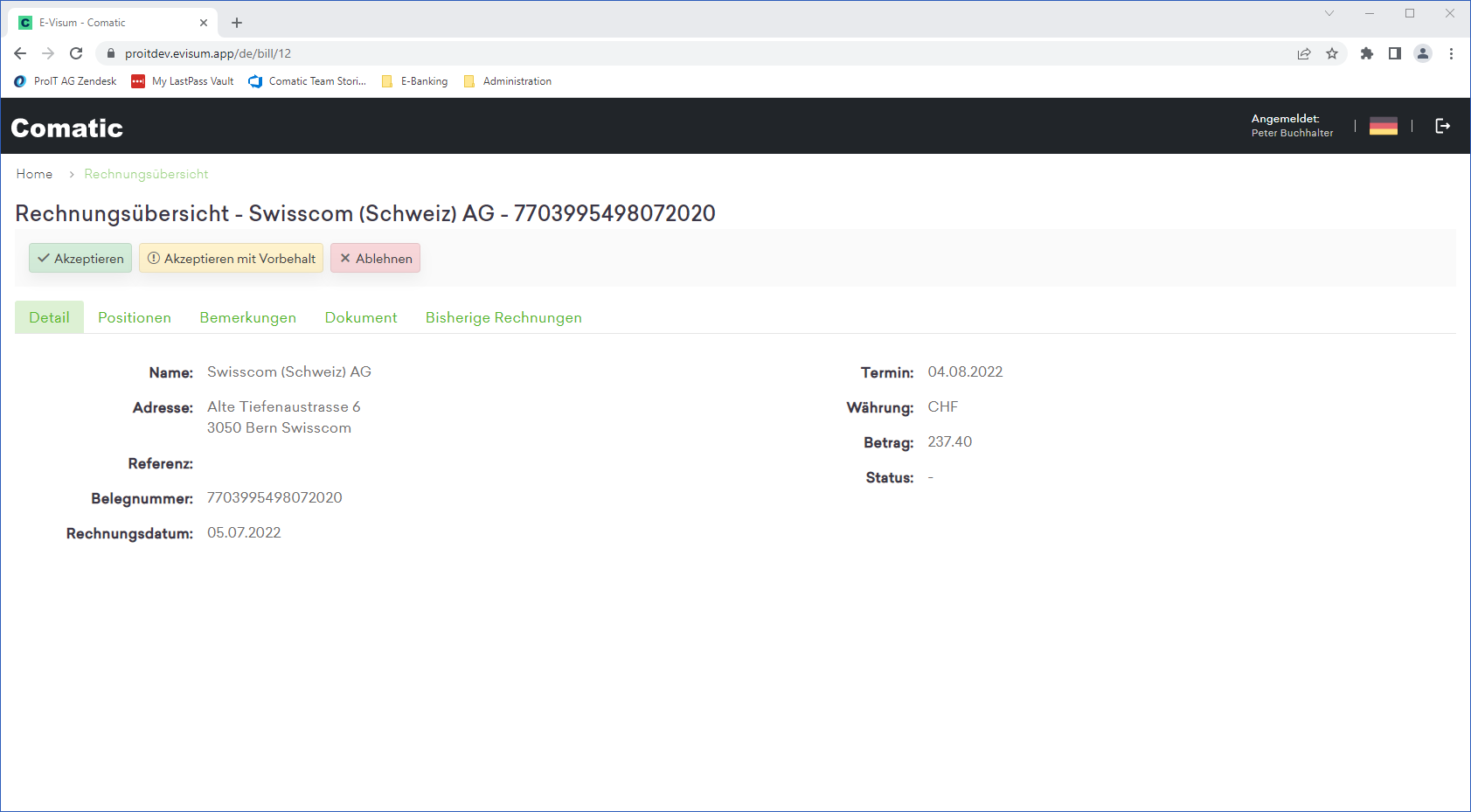Viewport: 1471px width, 812px height.
Task: Open the Chrome three-dot menu
Action: pyautogui.click(x=1451, y=53)
